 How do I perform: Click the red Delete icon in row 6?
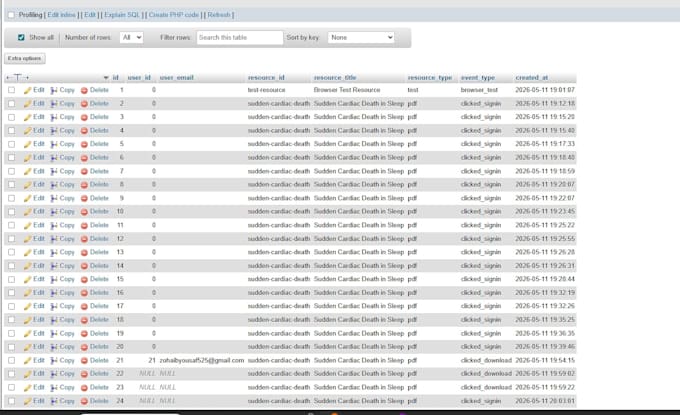[x=84, y=157]
